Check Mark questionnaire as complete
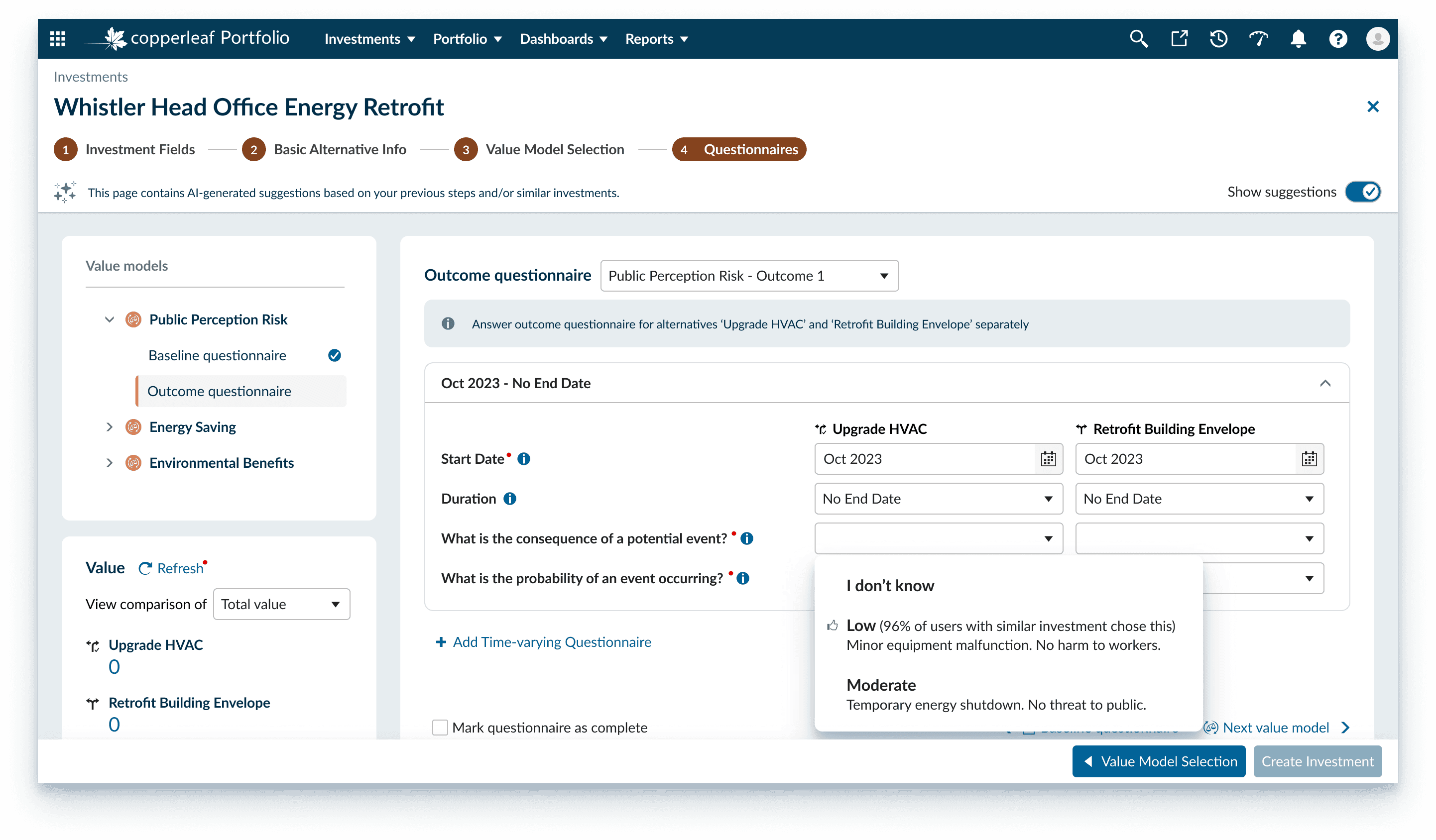The width and height of the screenshot is (1436, 840). coord(440,727)
